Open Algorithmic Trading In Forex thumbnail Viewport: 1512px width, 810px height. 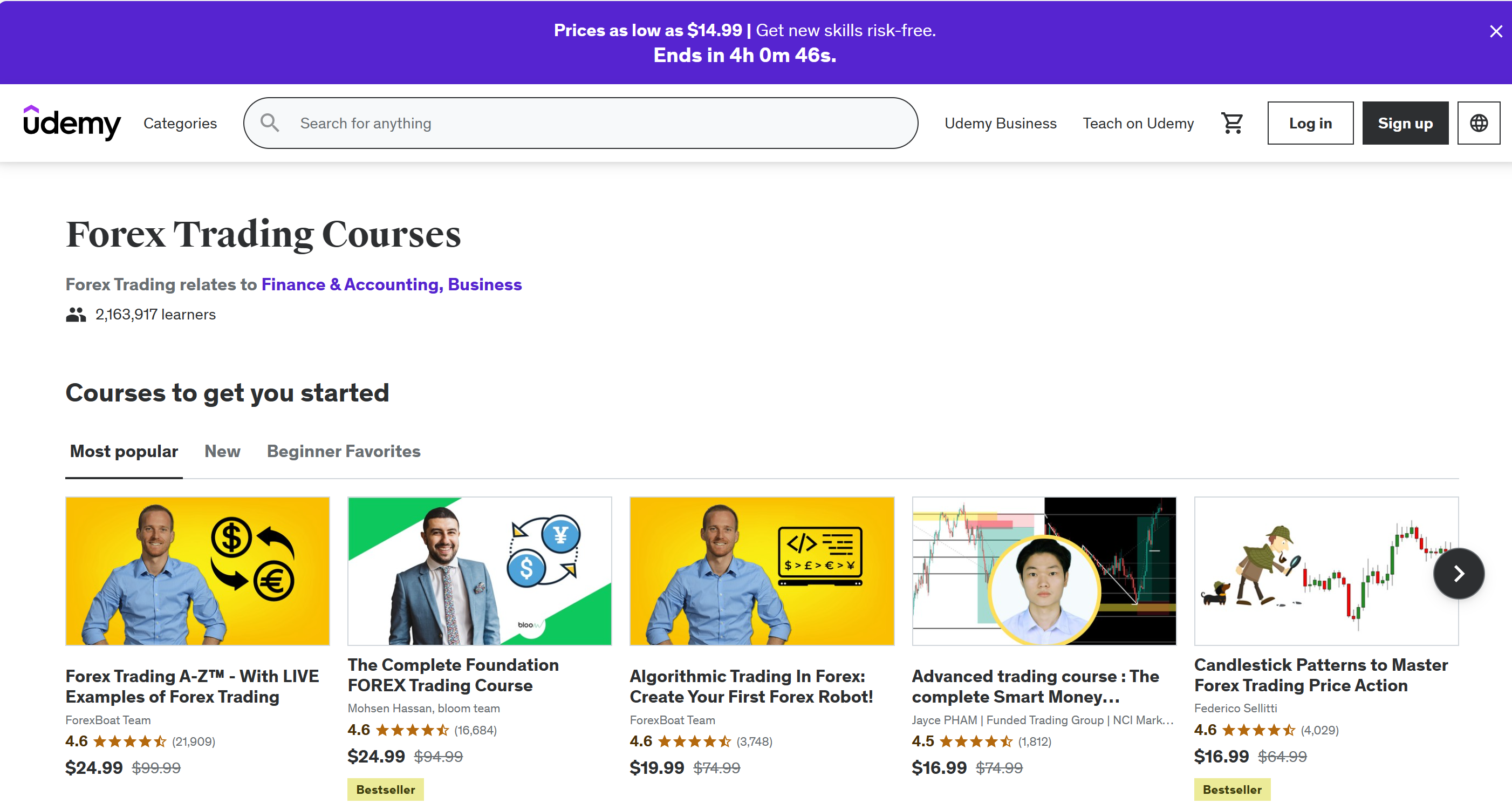tap(761, 570)
